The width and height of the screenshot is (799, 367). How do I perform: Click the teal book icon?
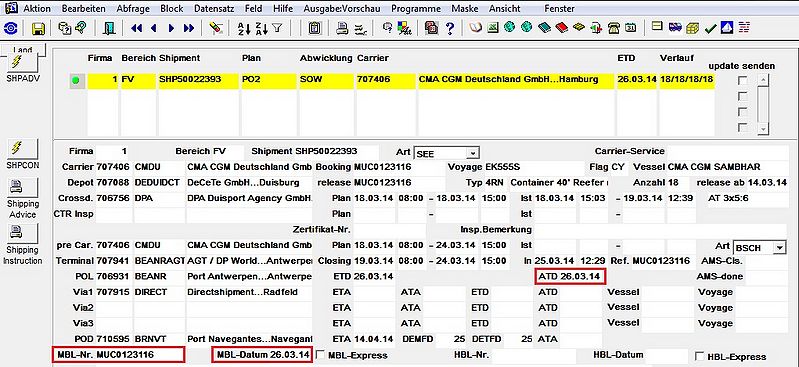(x=544, y=28)
